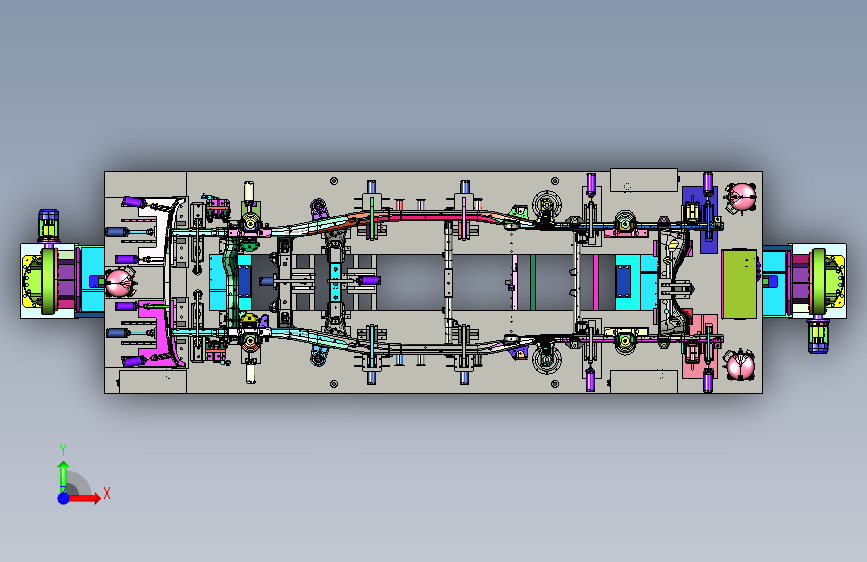Select the blue Z axis ball of triad
Screen dimensions: 867x562
(64, 498)
